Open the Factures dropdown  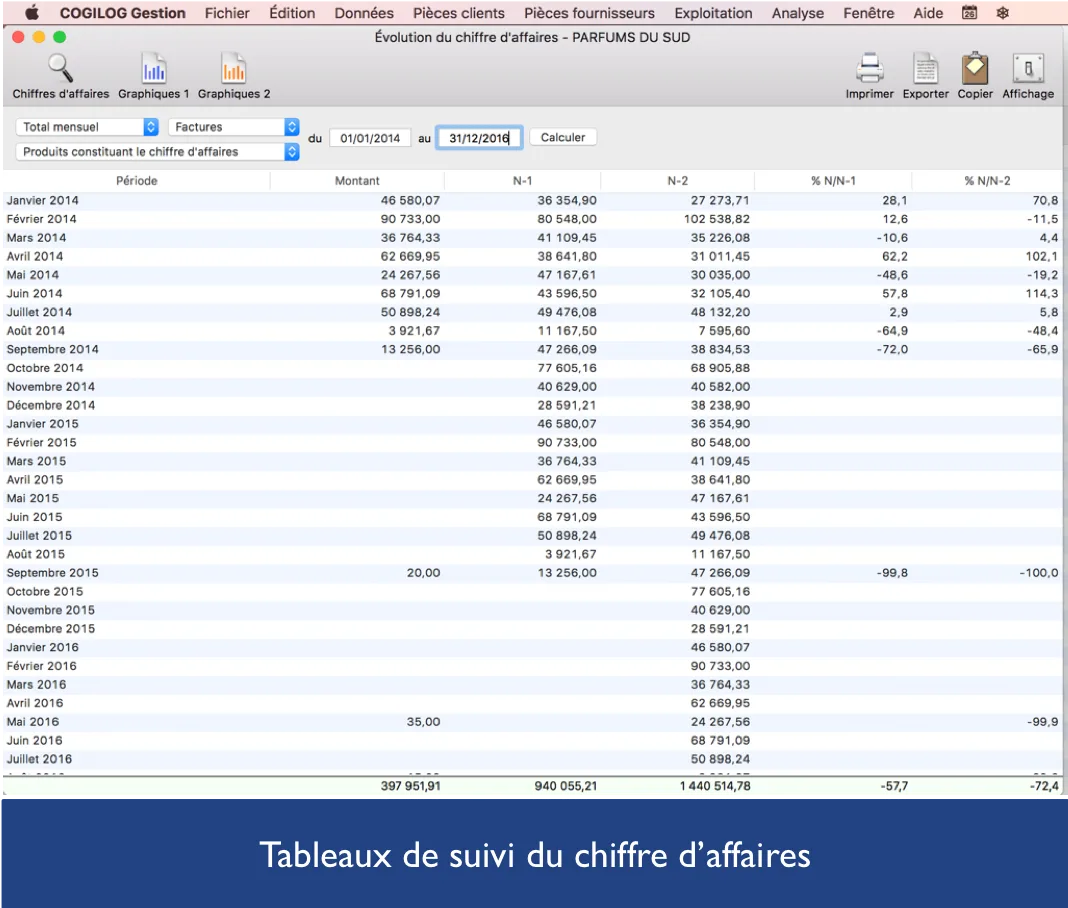[234, 127]
